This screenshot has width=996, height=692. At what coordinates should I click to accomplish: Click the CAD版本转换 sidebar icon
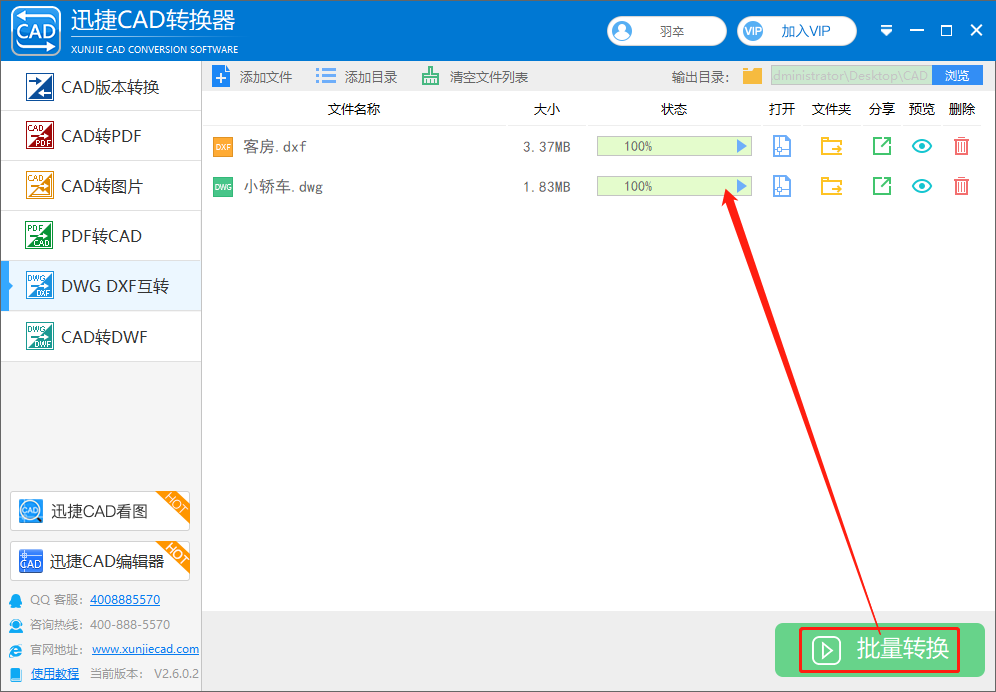pos(39,86)
